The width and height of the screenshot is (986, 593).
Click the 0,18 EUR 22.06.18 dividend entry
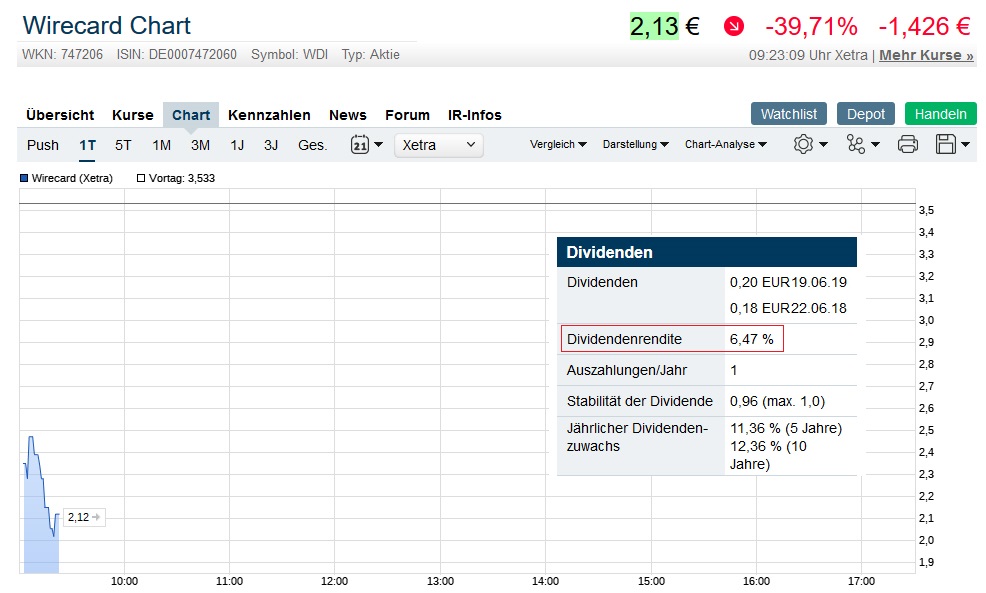(x=788, y=308)
